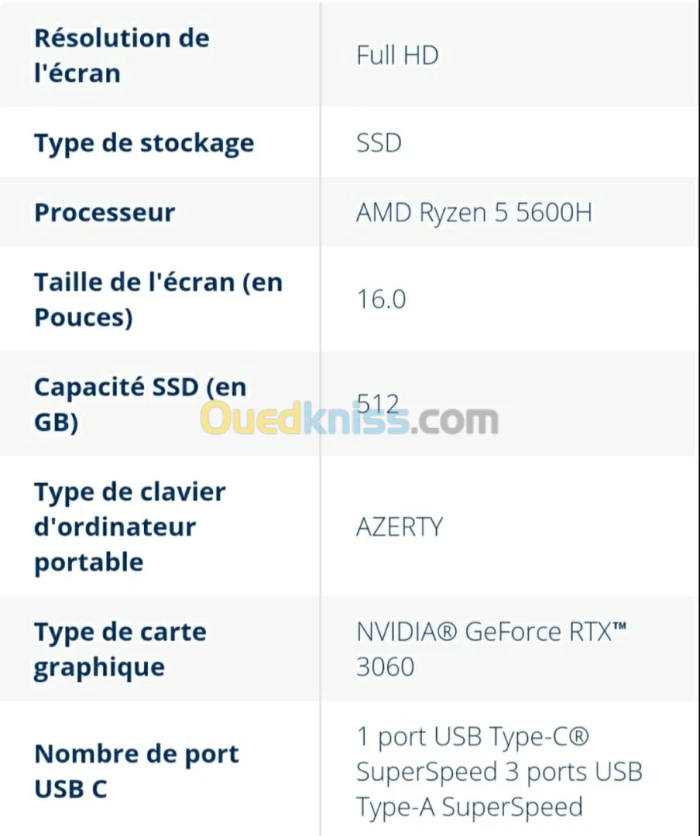Image resolution: width=700 pixels, height=836 pixels.
Task: Select the "Capacité SSD (en GB)" label
Action: click(x=140, y=404)
